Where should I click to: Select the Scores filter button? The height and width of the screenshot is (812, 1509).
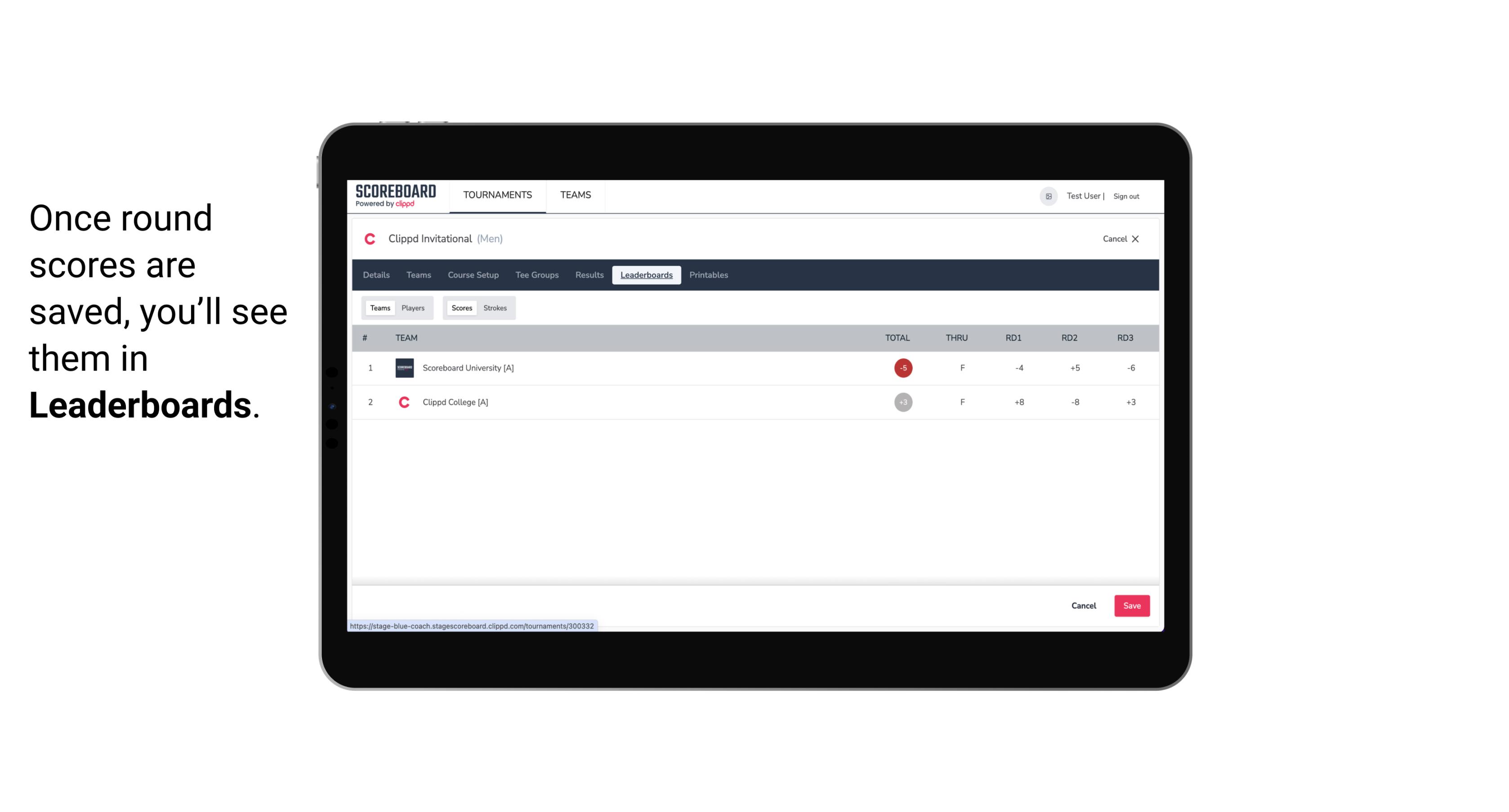(x=461, y=307)
